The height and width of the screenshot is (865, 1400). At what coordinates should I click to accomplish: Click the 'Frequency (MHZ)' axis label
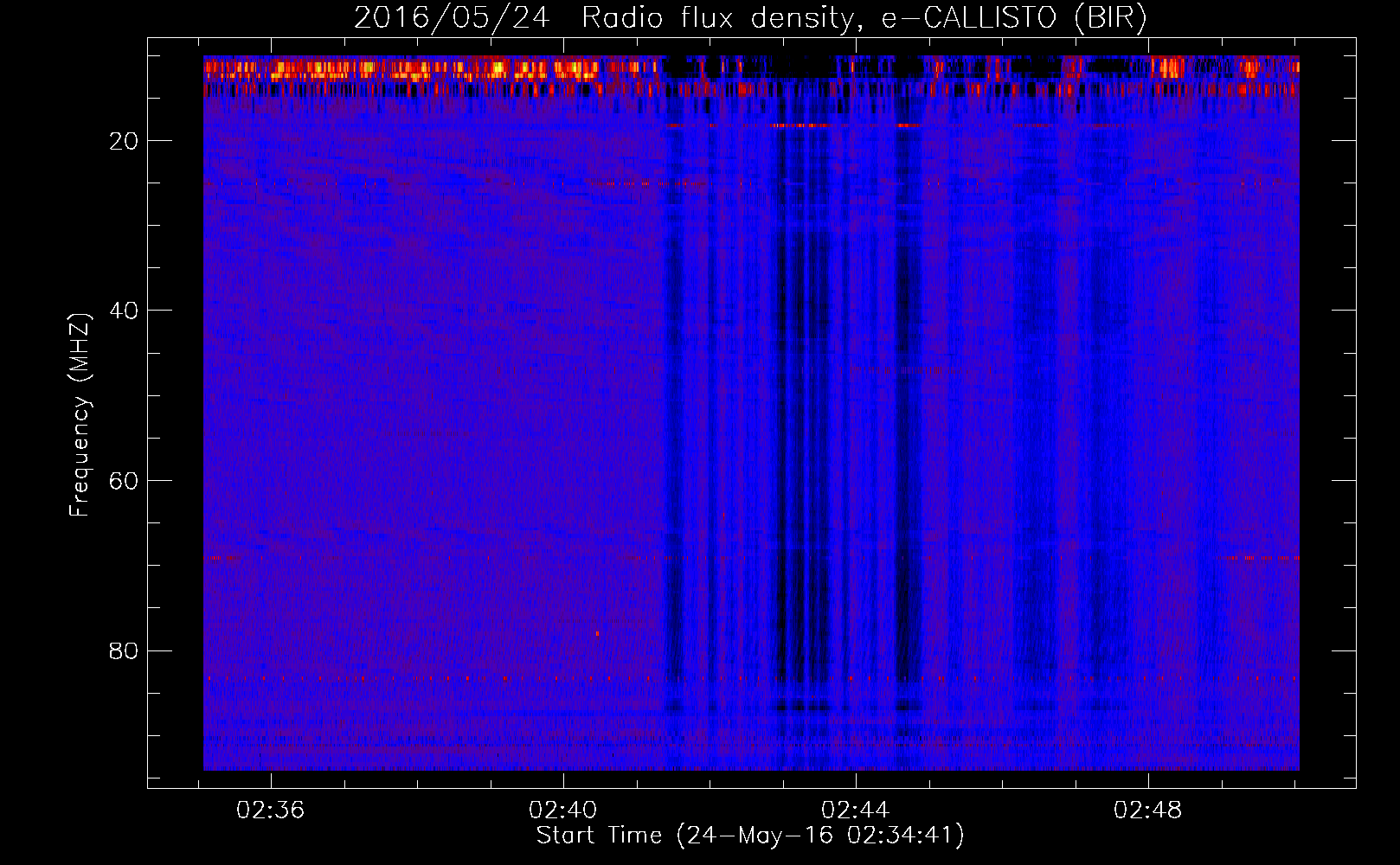click(80, 416)
